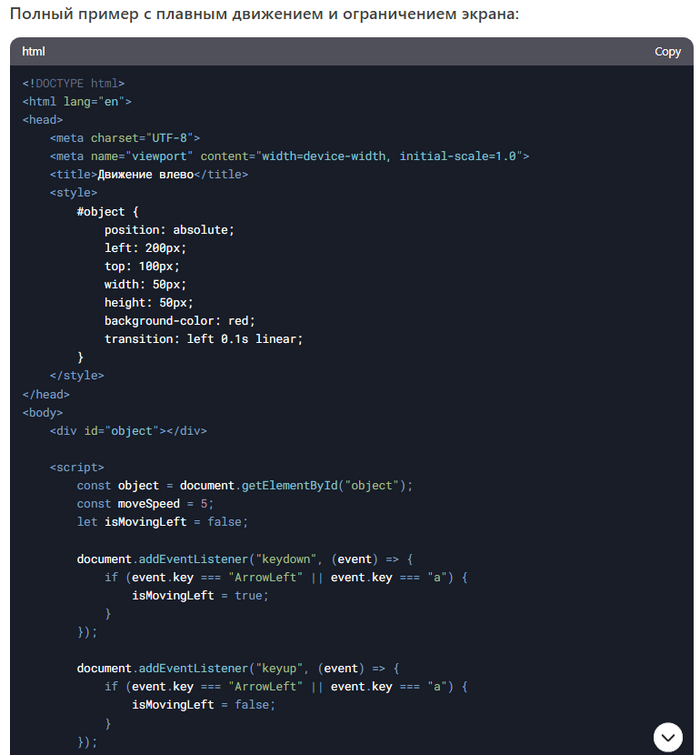This screenshot has height=755, width=700.
Task: Click the opening '<script>' tag line
Action: tap(77, 468)
